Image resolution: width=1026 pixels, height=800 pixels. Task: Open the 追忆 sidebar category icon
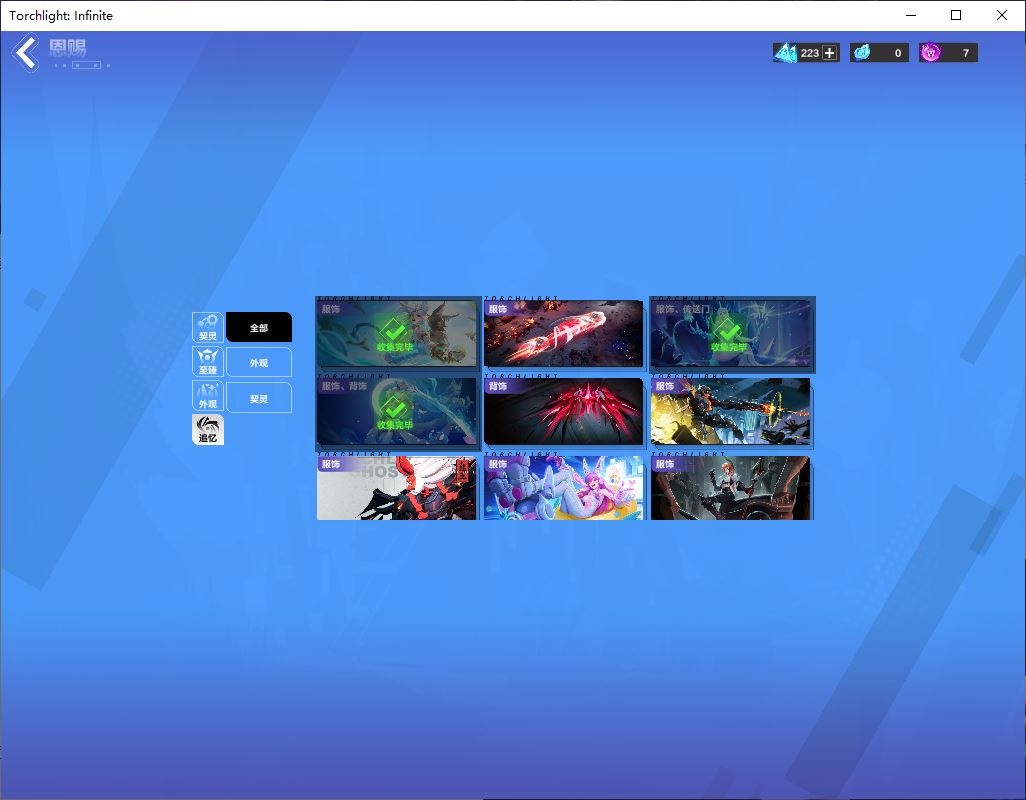click(208, 430)
